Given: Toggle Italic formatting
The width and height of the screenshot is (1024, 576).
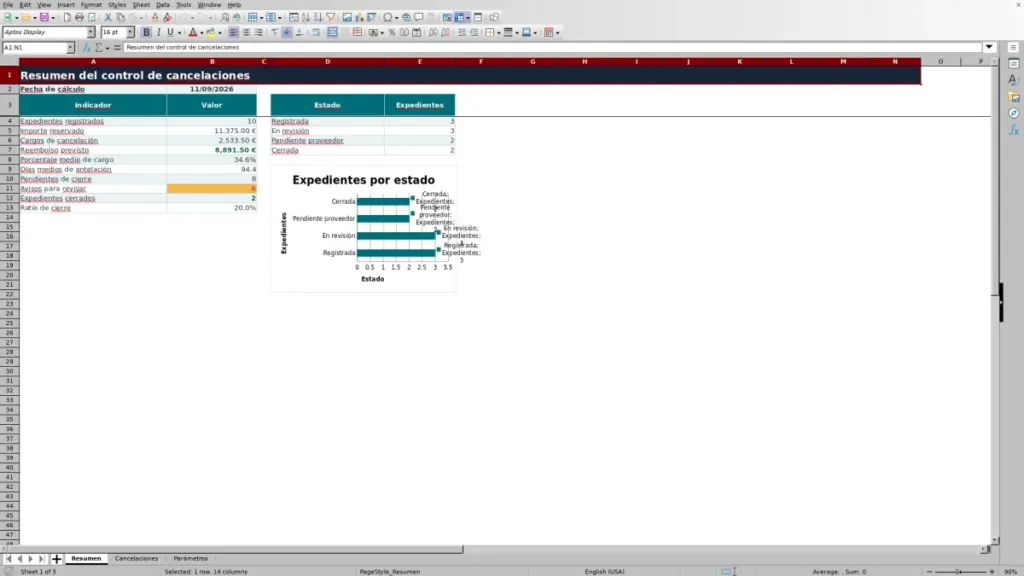Looking at the screenshot, I should (159, 33).
